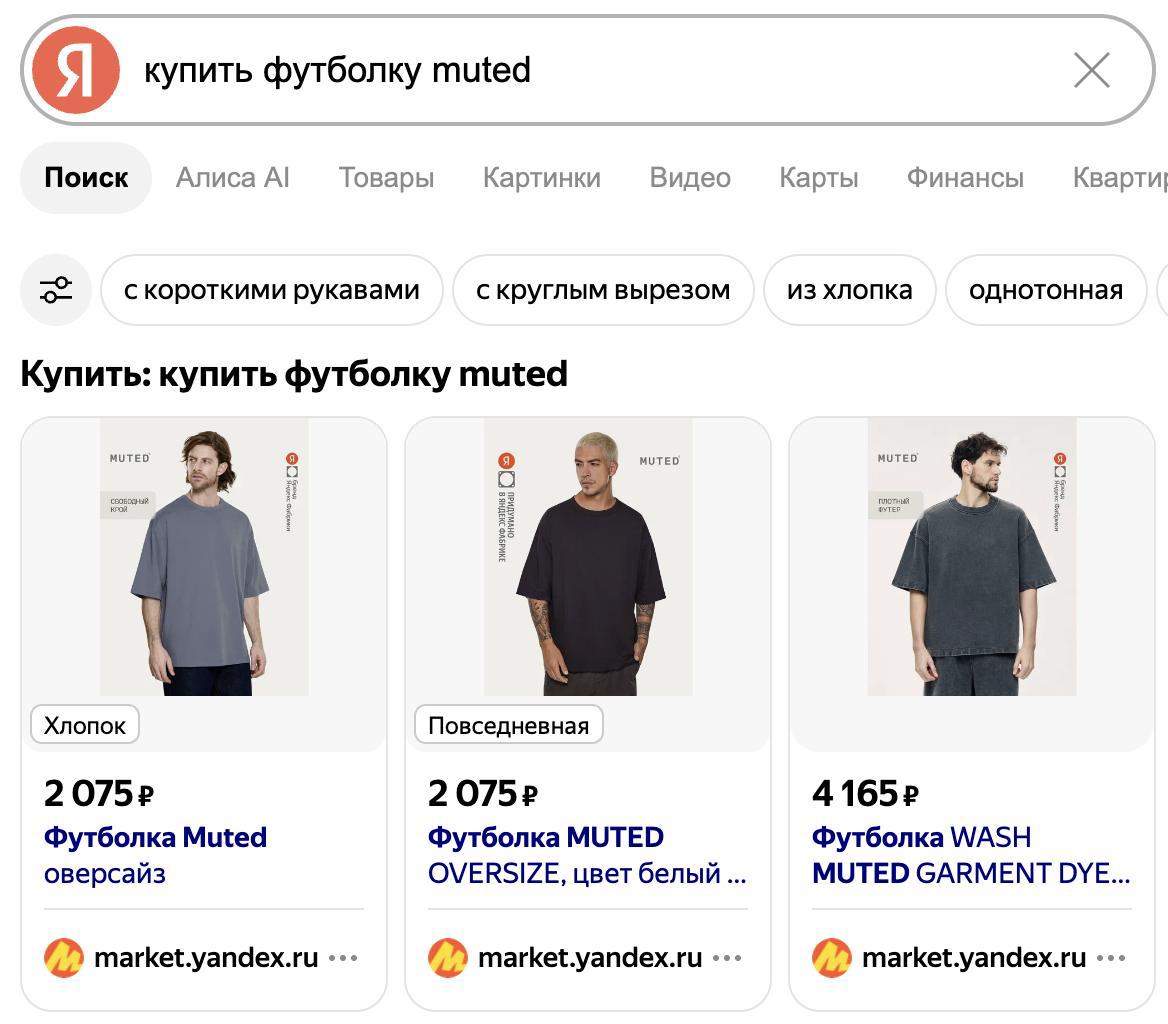Open the filters settings icon
This screenshot has width=1168, height=1024.
click(56, 290)
